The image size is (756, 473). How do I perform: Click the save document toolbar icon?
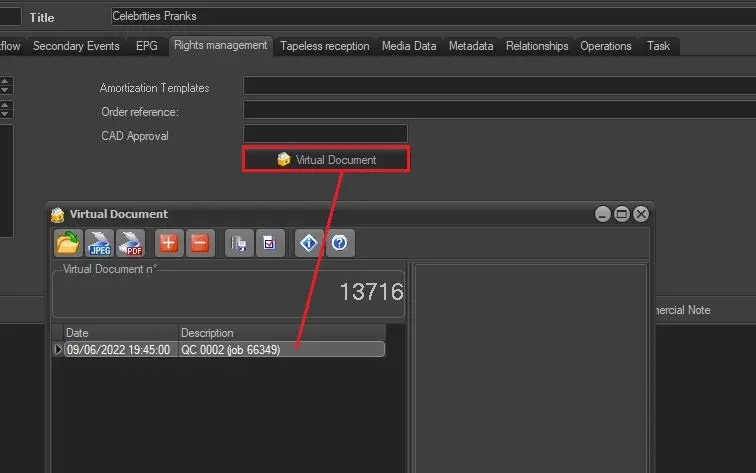[x=240, y=243]
